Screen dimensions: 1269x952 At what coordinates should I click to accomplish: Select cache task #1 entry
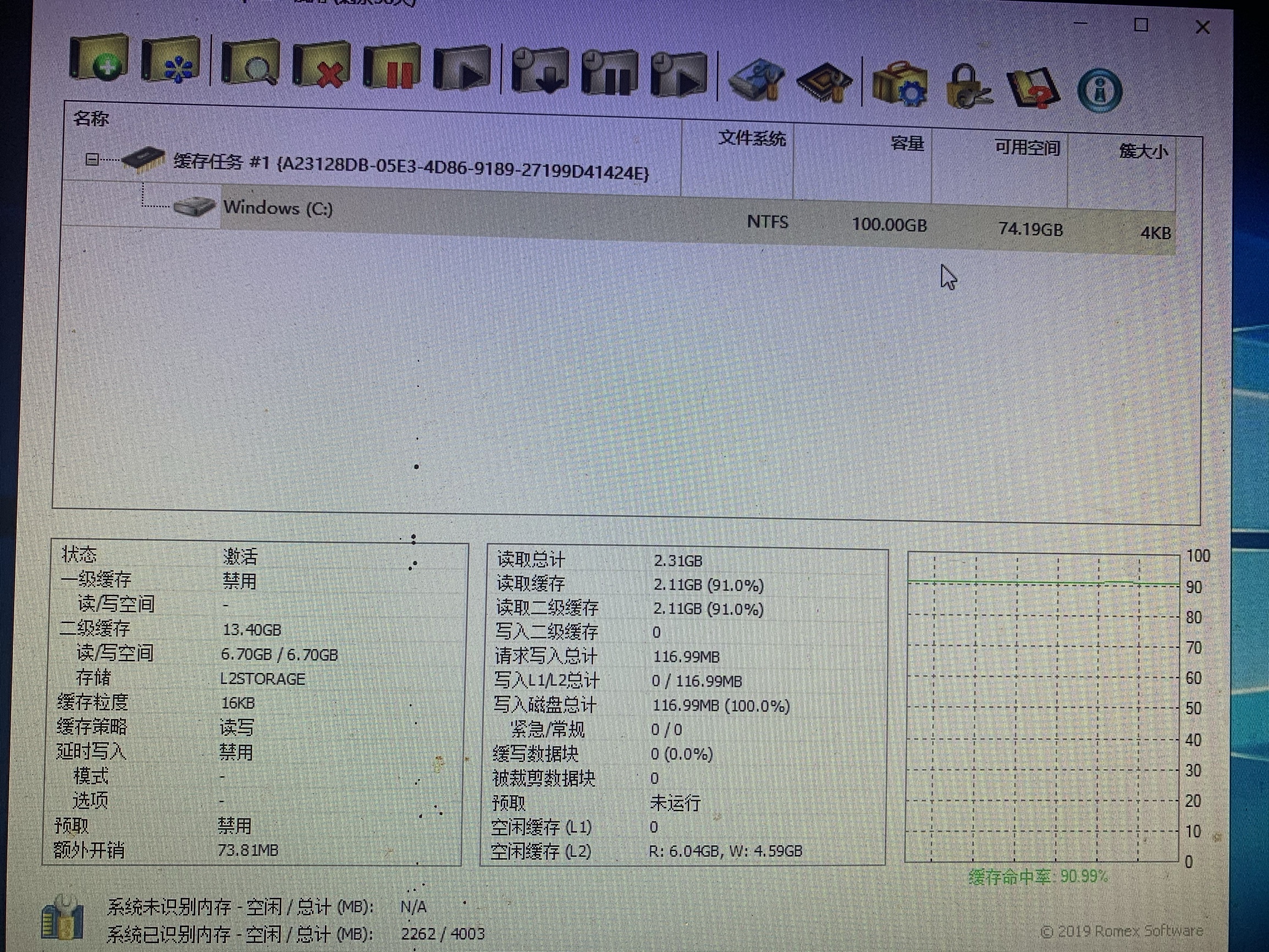410,167
